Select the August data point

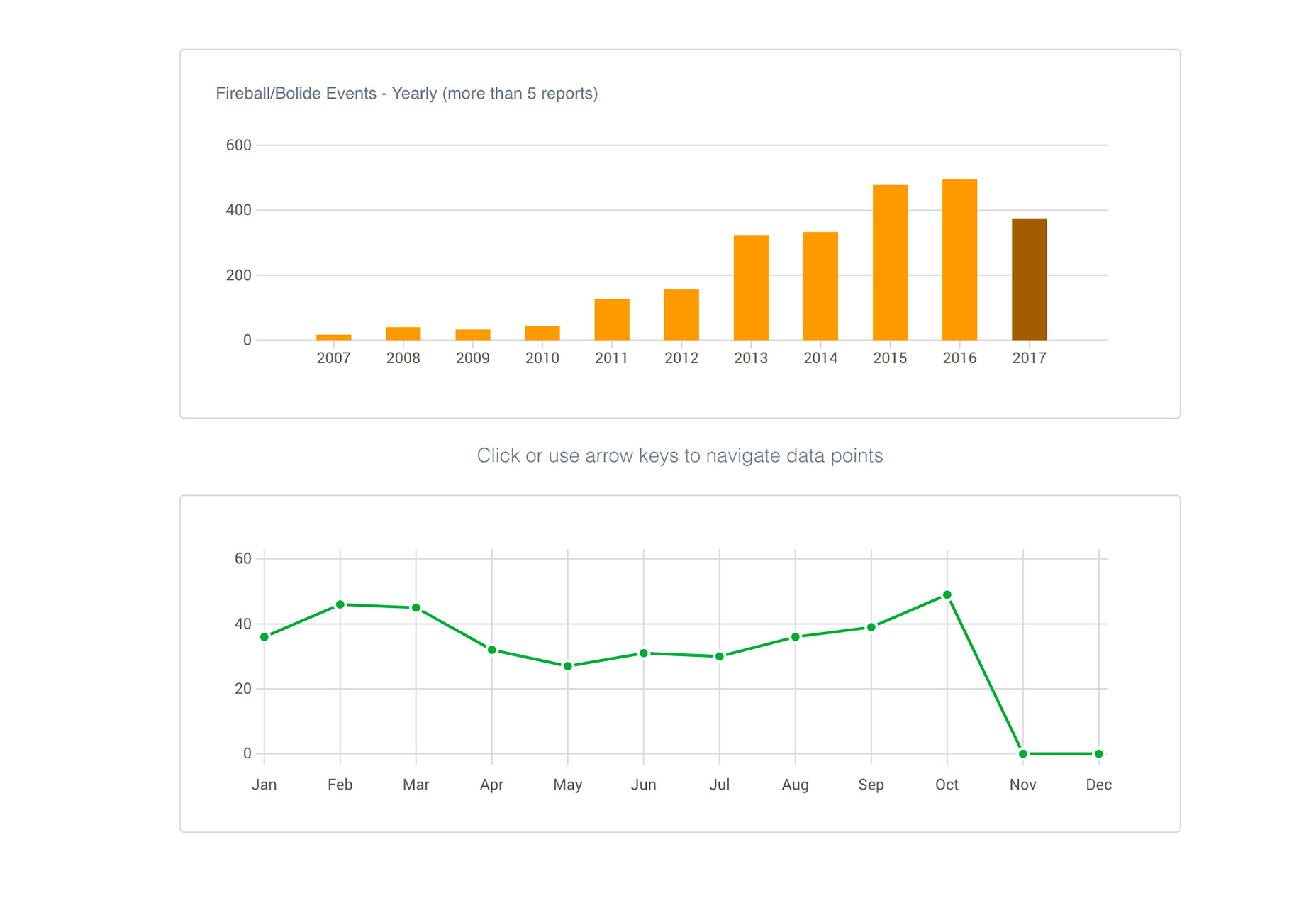(x=796, y=637)
